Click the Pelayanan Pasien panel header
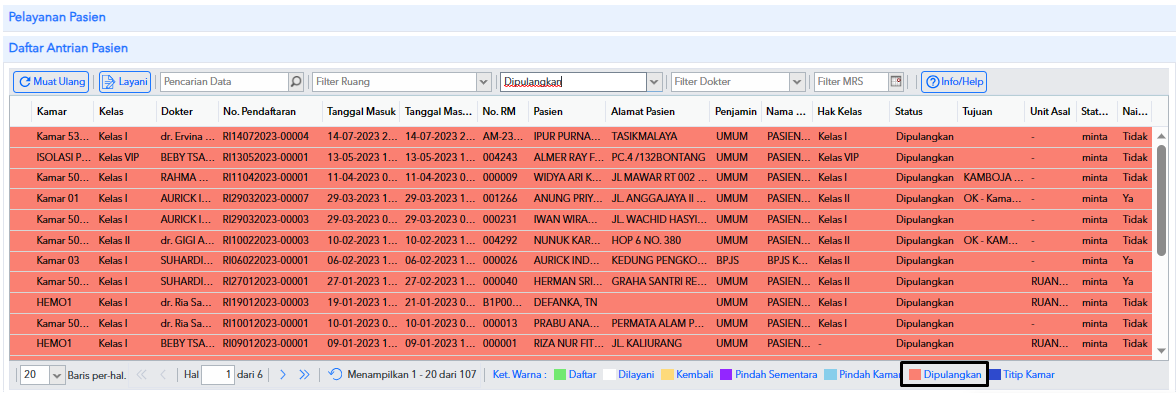Image resolution: width=1176 pixels, height=393 pixels. point(588,17)
